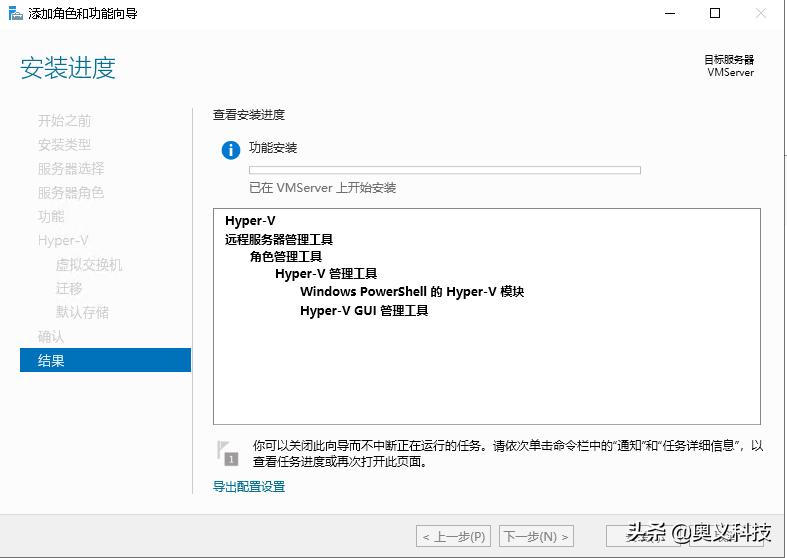Viewport: 787px width, 558px height.
Task: Click the 功能安装 label
Action: point(273,148)
